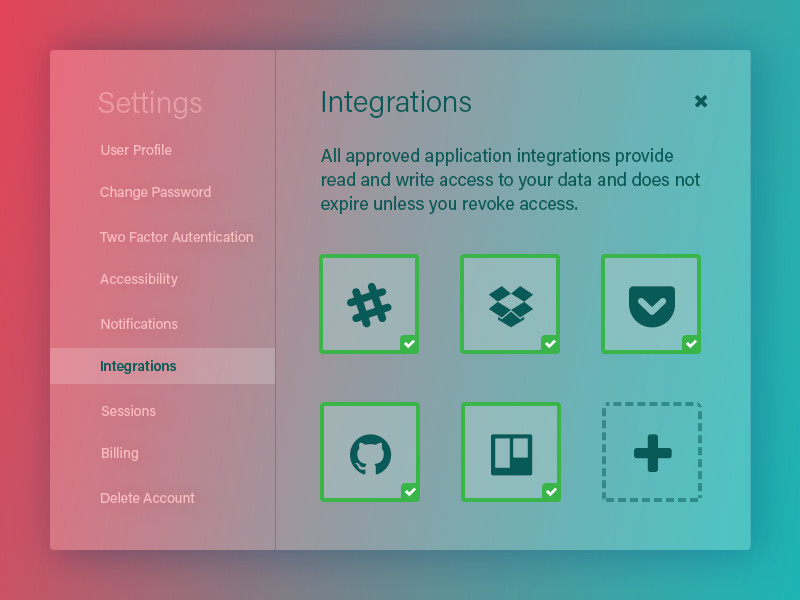800x600 pixels.
Task: Uncheck the GitHub approved checkmark
Action: tap(409, 492)
